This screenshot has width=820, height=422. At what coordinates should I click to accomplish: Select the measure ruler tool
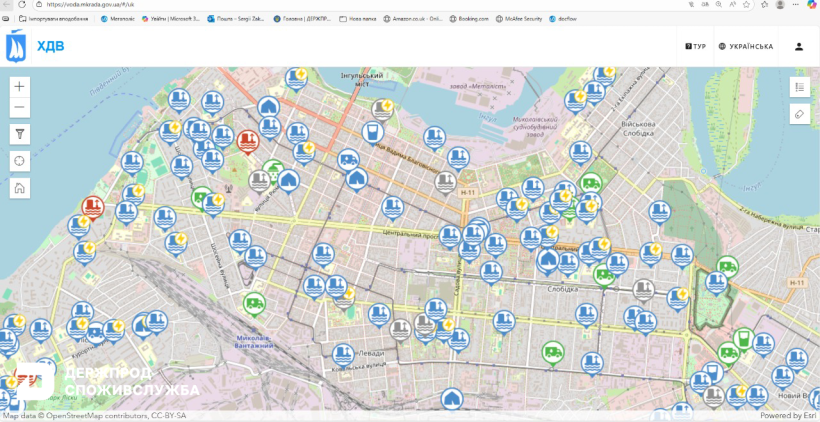click(799, 114)
